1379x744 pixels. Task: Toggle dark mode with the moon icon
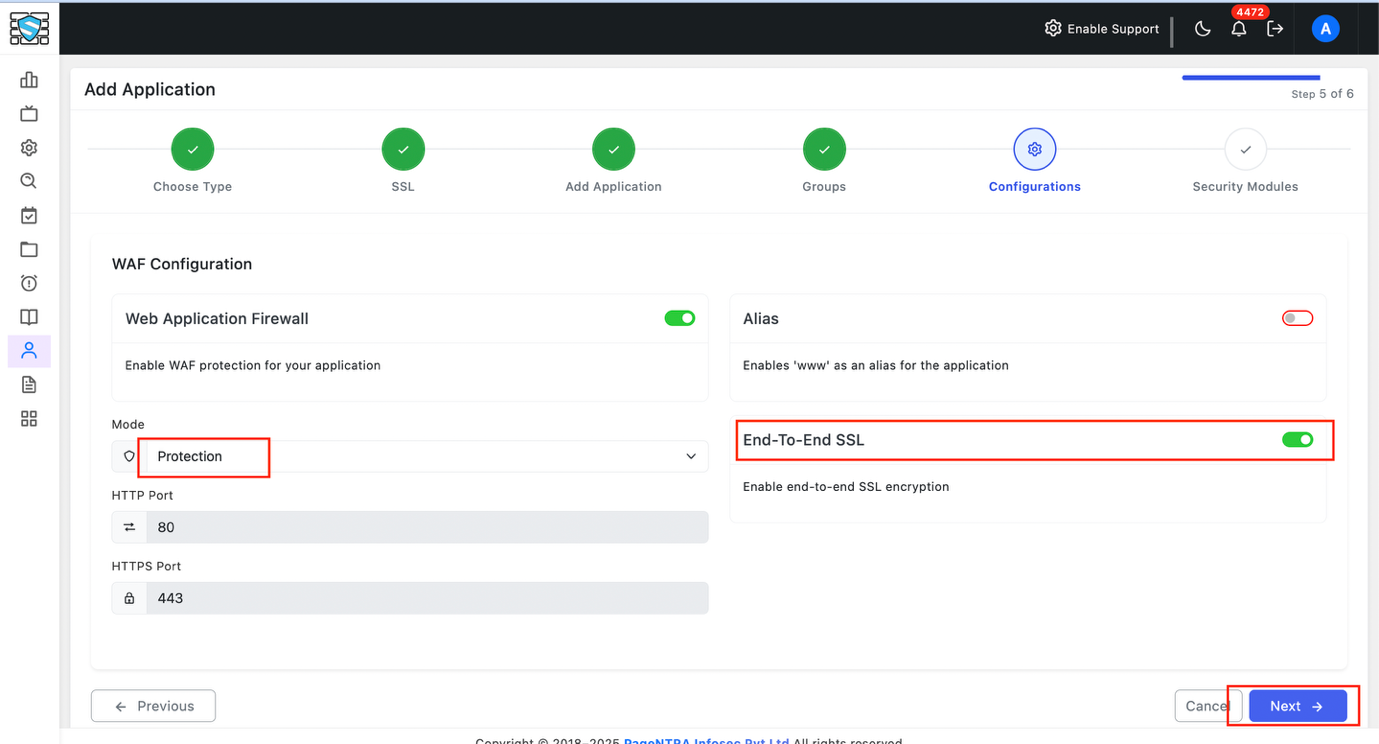tap(1202, 29)
